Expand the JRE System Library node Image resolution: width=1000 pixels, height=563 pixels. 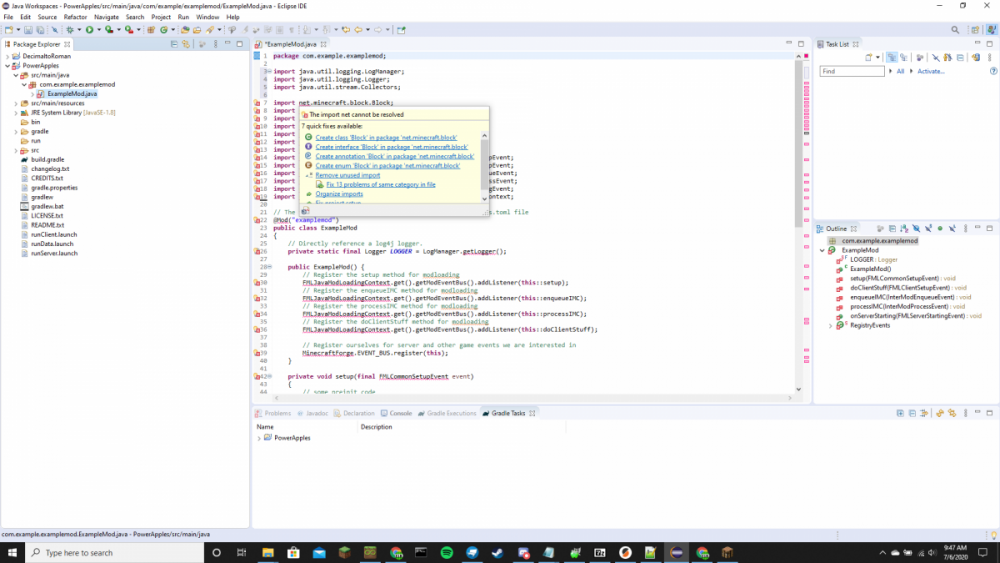(x=16, y=113)
